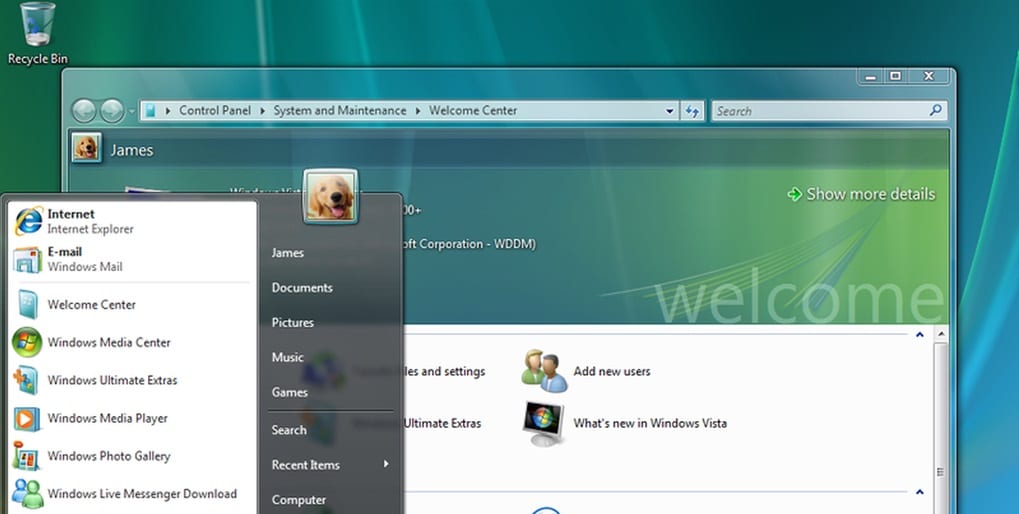
Task: Open Computer from the Start menu right pane
Action: tap(298, 500)
